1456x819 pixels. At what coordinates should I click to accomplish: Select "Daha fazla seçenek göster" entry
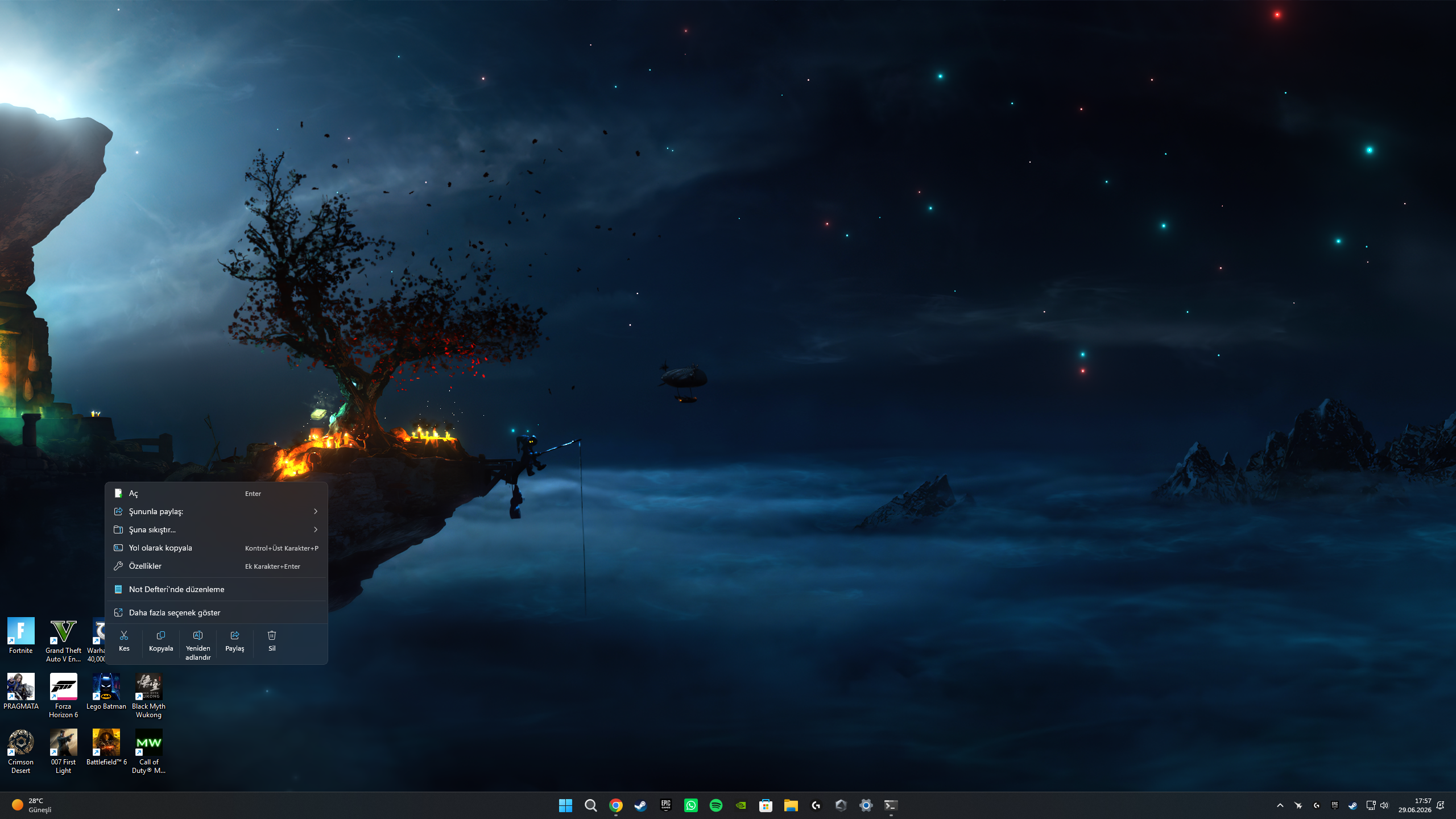coord(216,613)
